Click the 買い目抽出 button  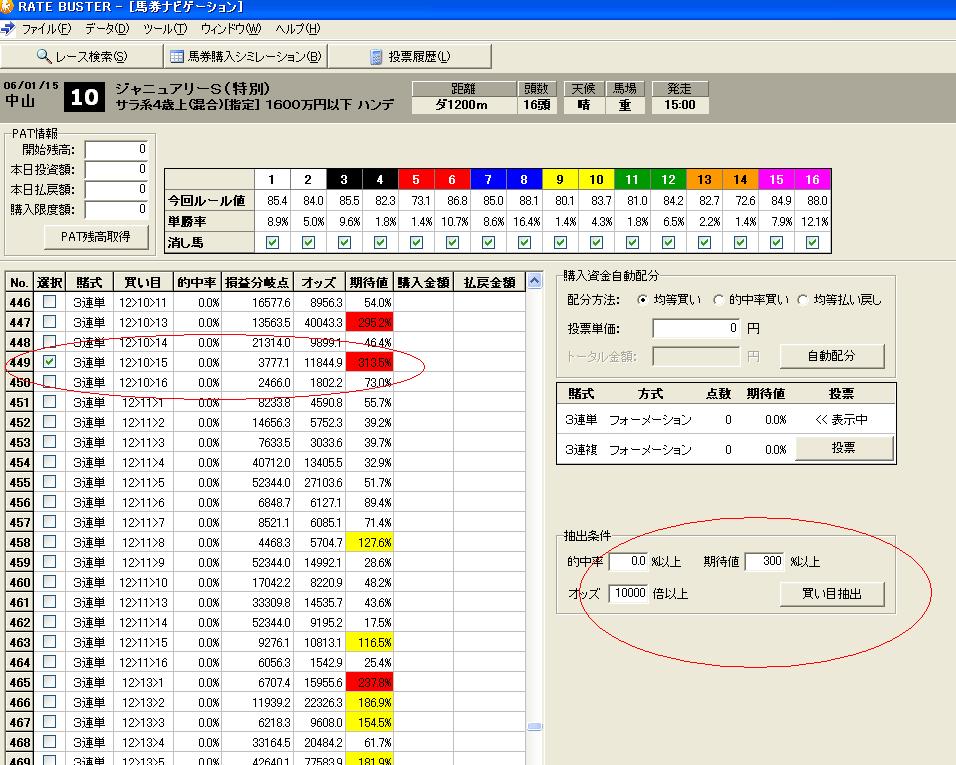point(832,593)
